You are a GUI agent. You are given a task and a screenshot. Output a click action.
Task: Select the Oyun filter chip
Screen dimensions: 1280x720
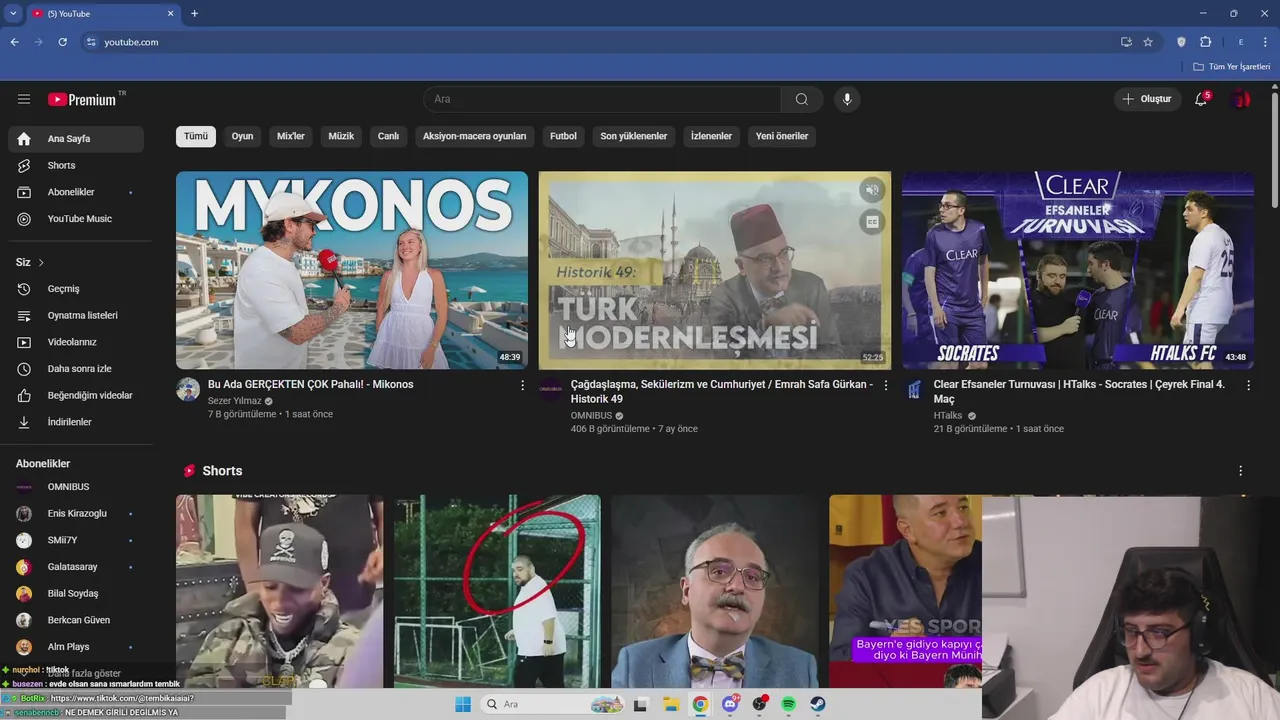click(x=242, y=136)
